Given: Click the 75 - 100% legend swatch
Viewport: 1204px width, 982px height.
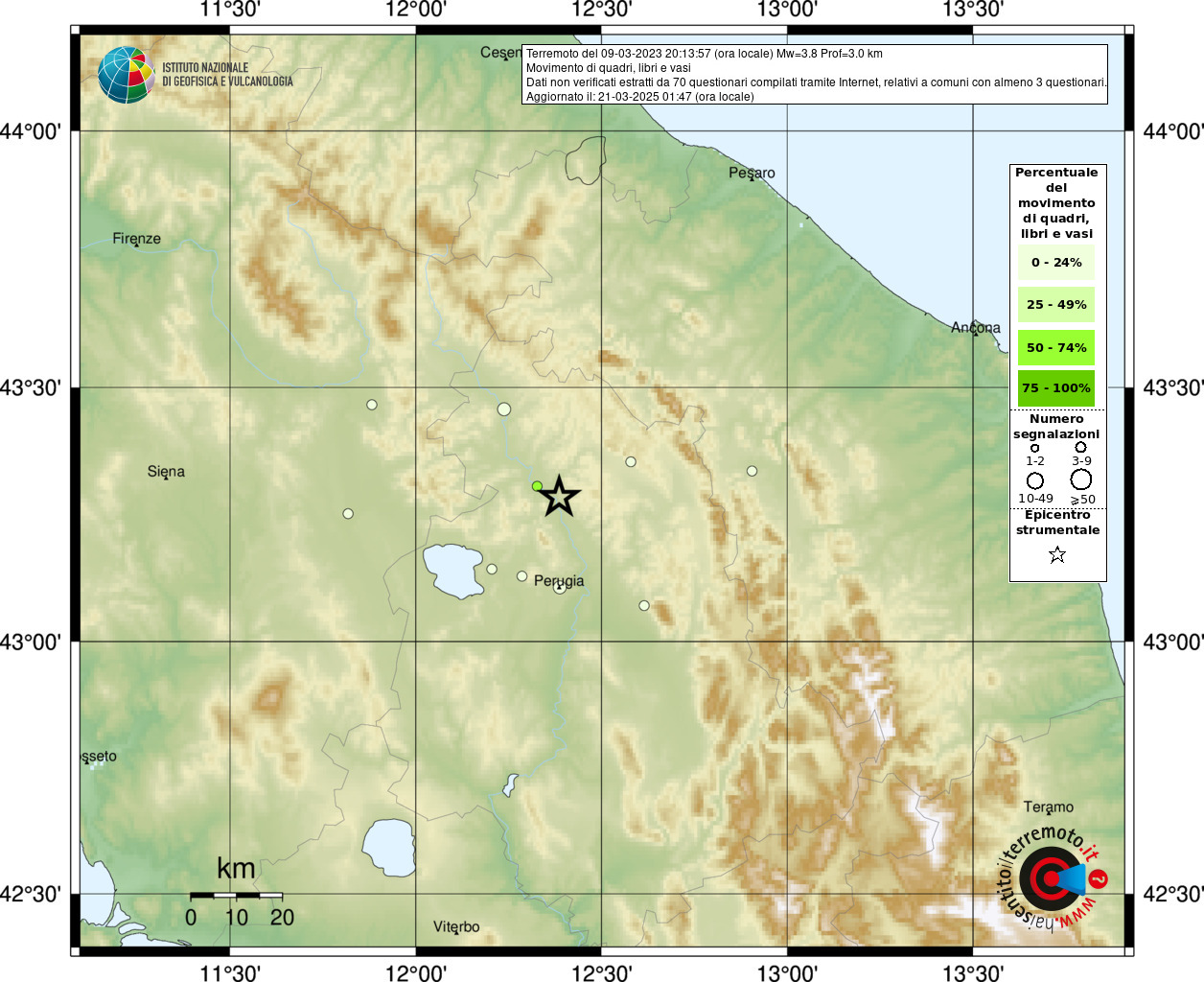Looking at the screenshot, I should [1056, 388].
